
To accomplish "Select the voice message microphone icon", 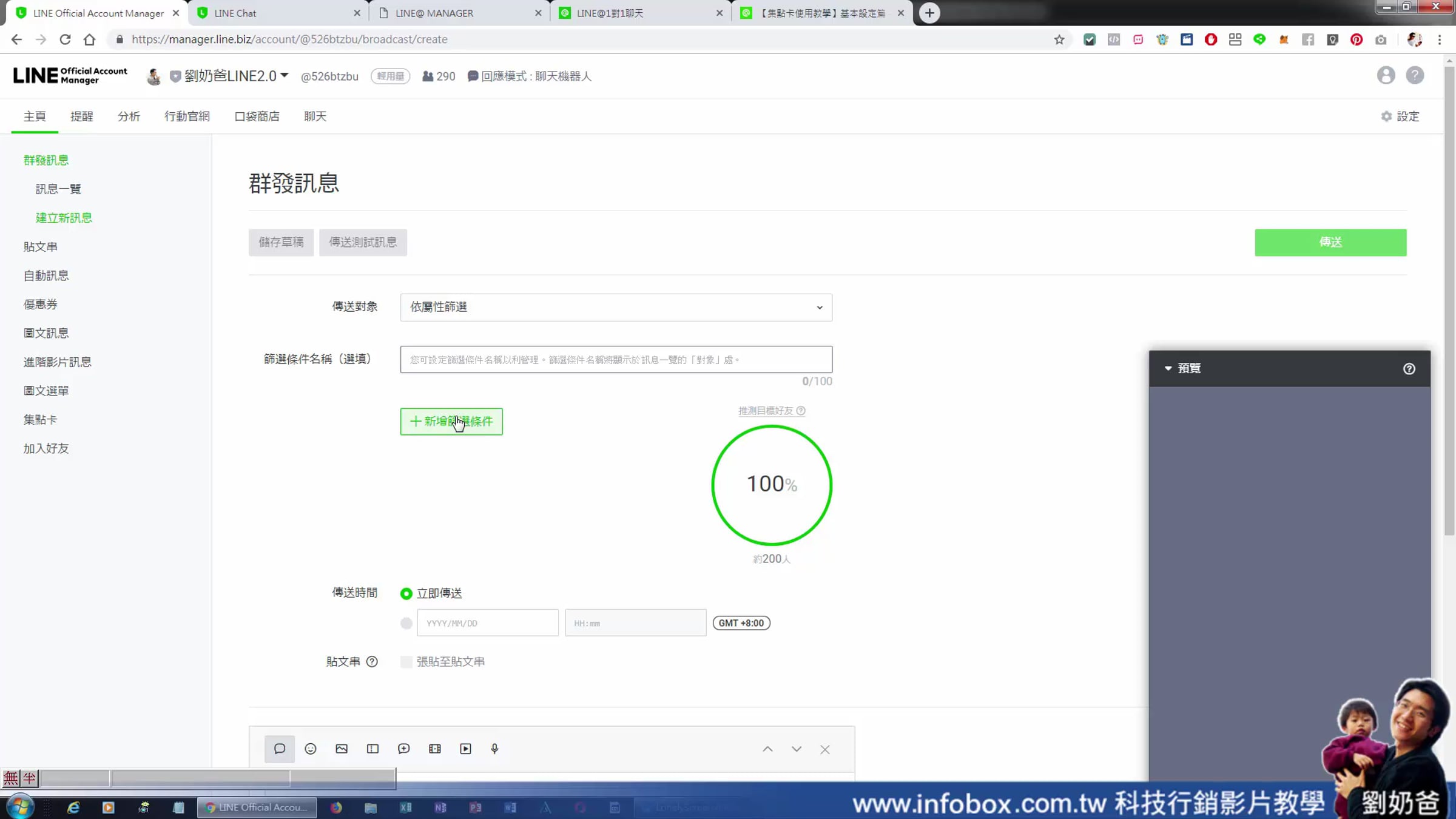I will pos(494,749).
